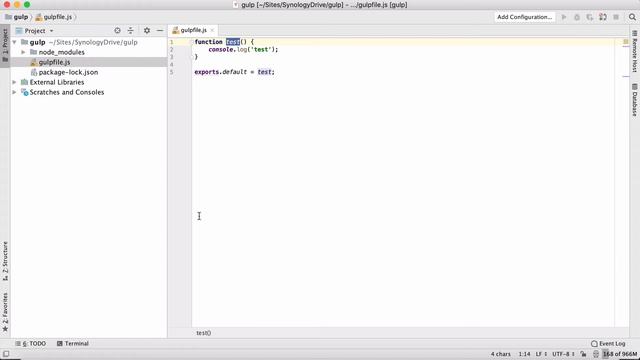Open LF line separator dropdown
The width and height of the screenshot is (640, 360).
tap(541, 354)
